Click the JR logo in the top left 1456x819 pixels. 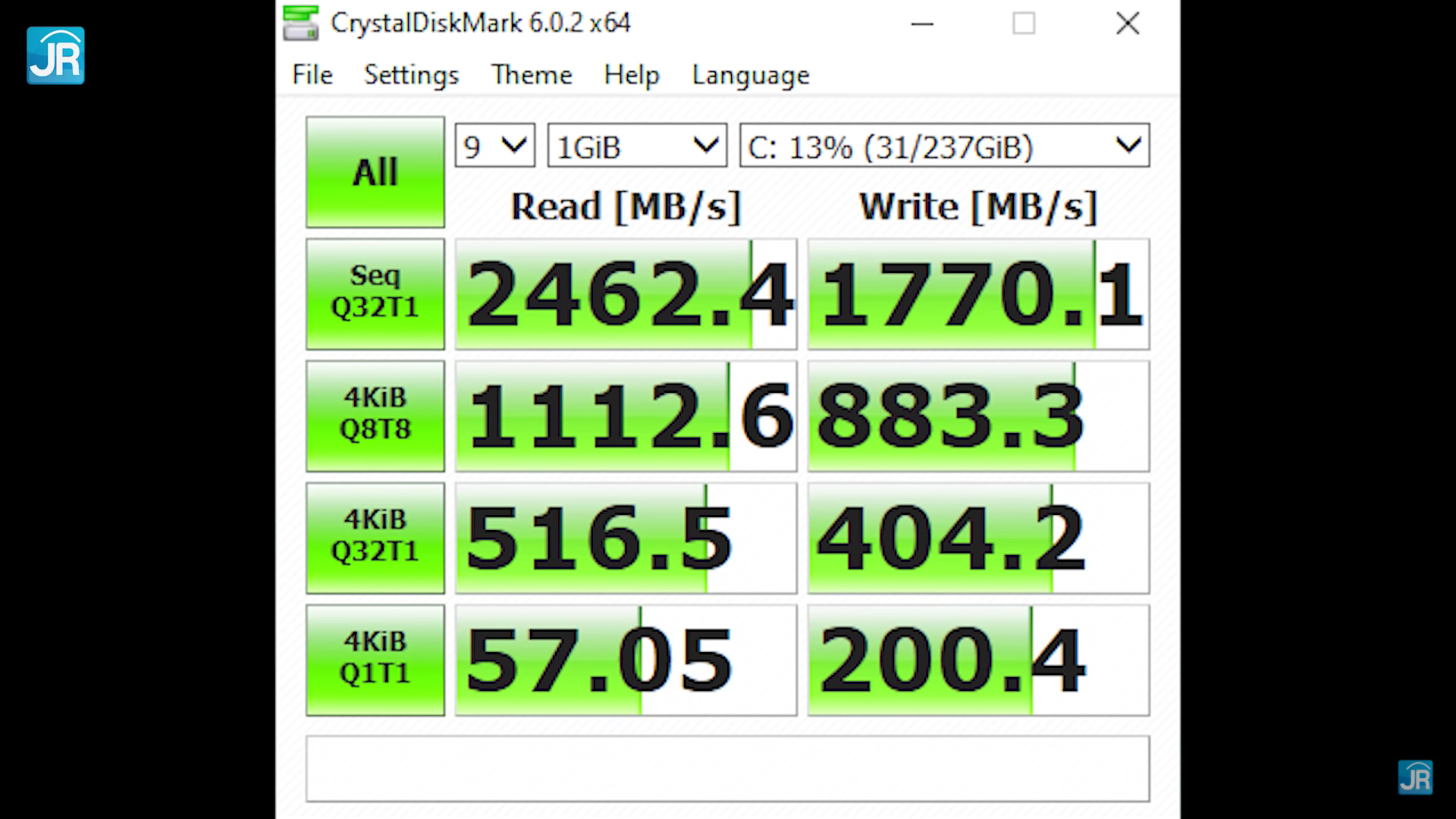[x=55, y=55]
